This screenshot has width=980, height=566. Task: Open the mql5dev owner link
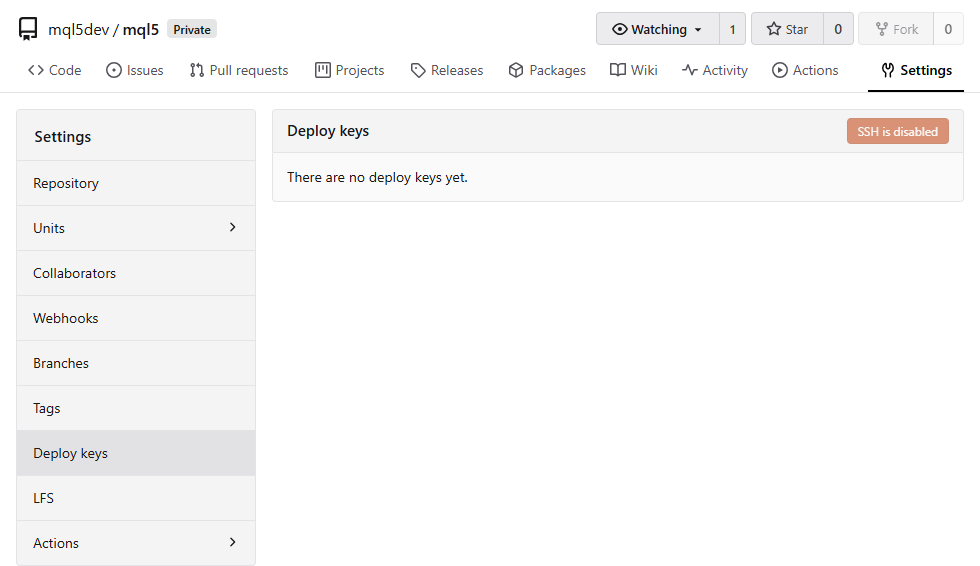click(78, 29)
